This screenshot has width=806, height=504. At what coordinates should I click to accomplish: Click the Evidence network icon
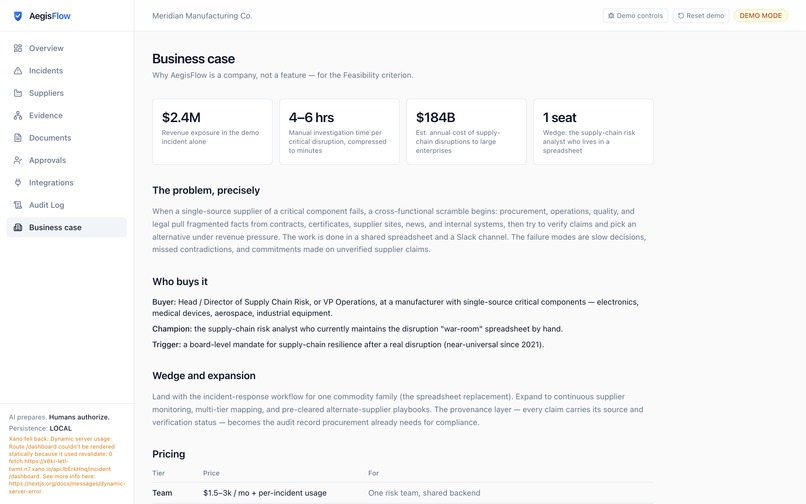click(18, 115)
